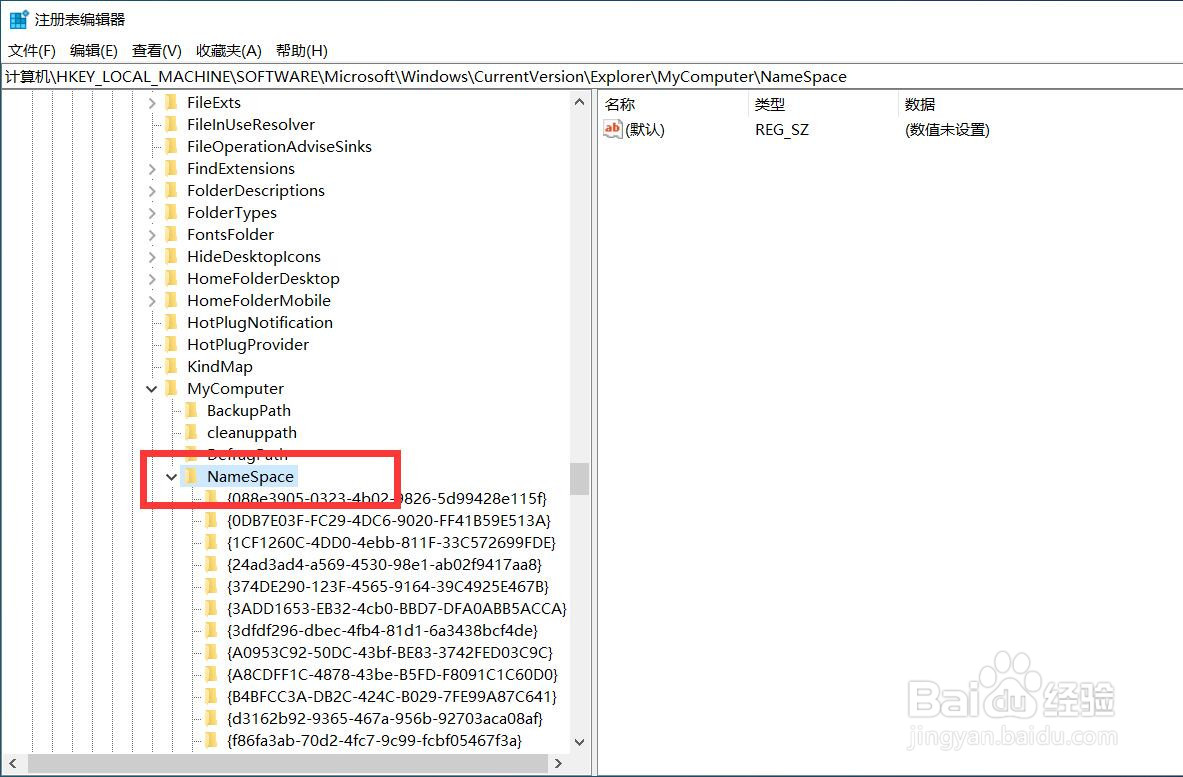This screenshot has height=777, width=1183.
Task: Collapse the MyComputer key
Action: point(152,389)
